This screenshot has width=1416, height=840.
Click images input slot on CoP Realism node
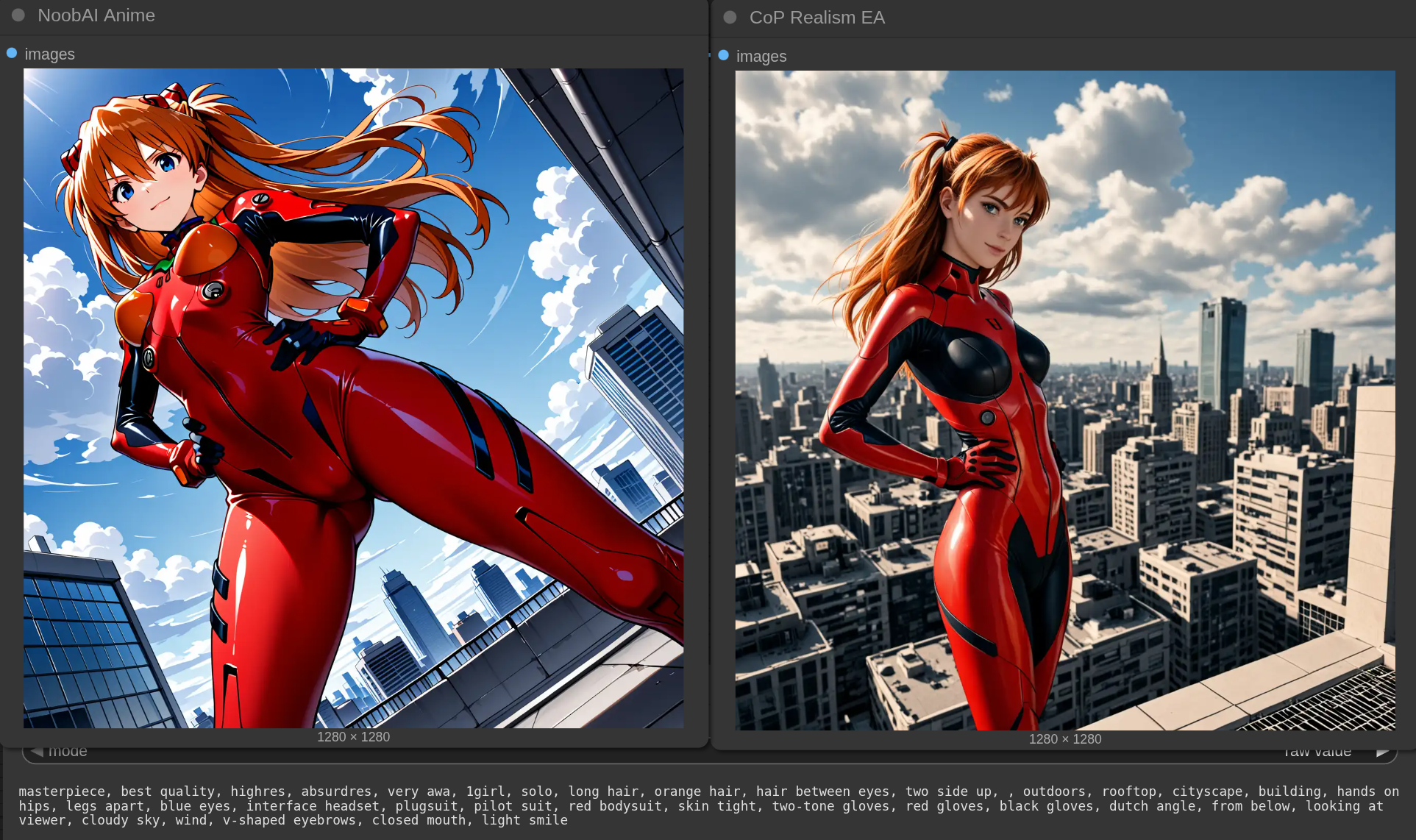coord(723,55)
